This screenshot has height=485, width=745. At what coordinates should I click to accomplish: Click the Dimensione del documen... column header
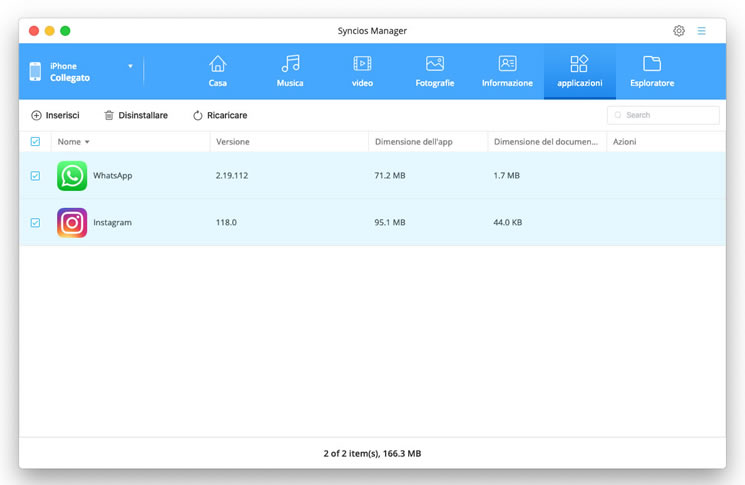pos(545,142)
